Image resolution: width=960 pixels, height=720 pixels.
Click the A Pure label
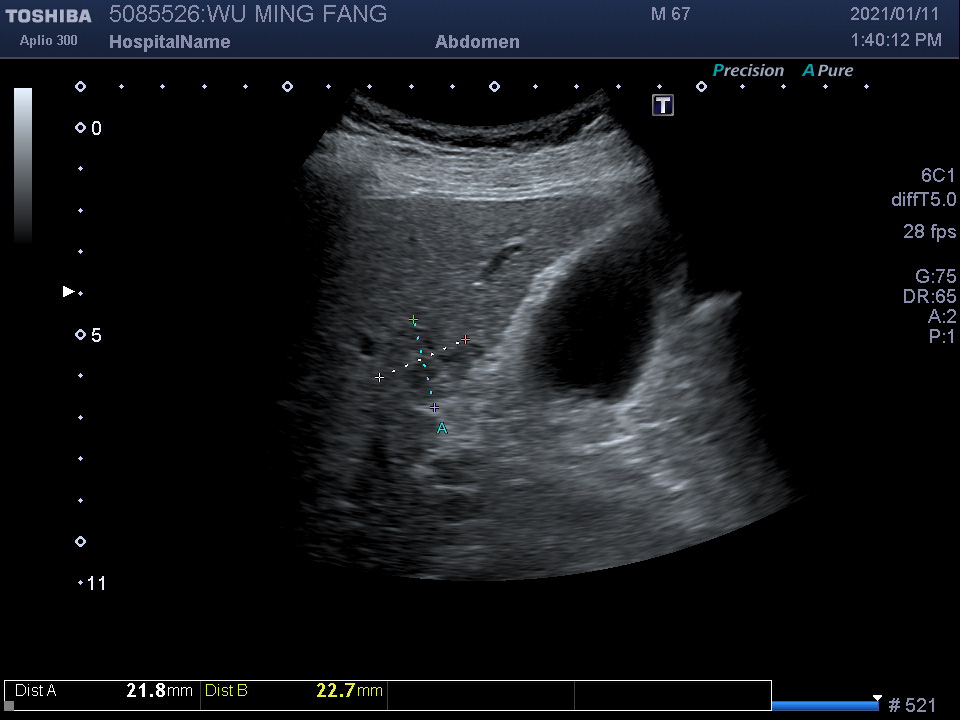coord(828,70)
